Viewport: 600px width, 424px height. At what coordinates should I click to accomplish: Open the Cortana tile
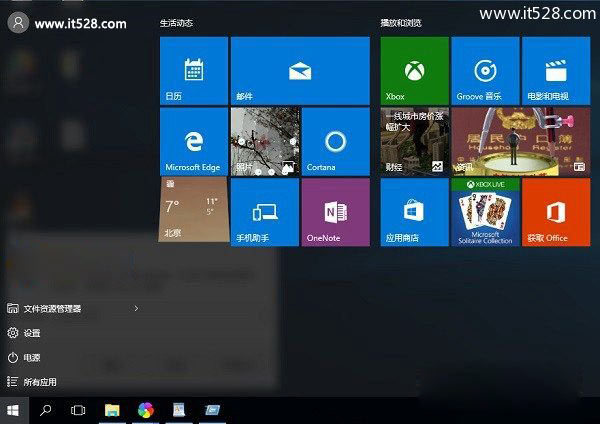point(336,142)
